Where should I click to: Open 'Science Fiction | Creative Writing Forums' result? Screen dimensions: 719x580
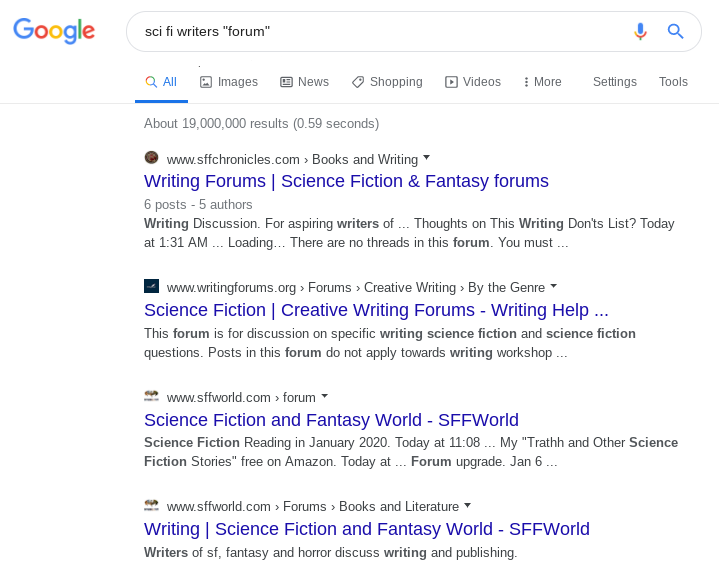tap(376, 310)
